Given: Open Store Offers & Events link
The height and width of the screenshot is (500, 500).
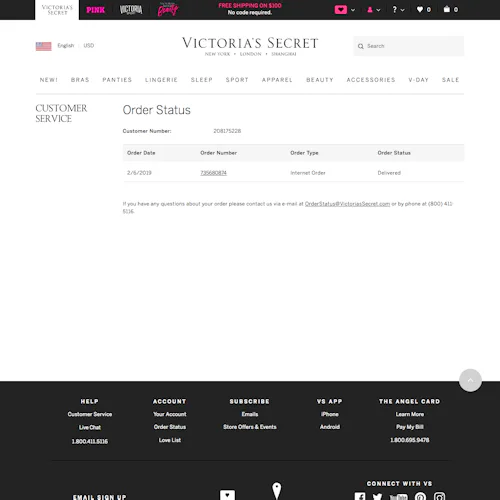Looking at the screenshot, I should click(250, 427).
